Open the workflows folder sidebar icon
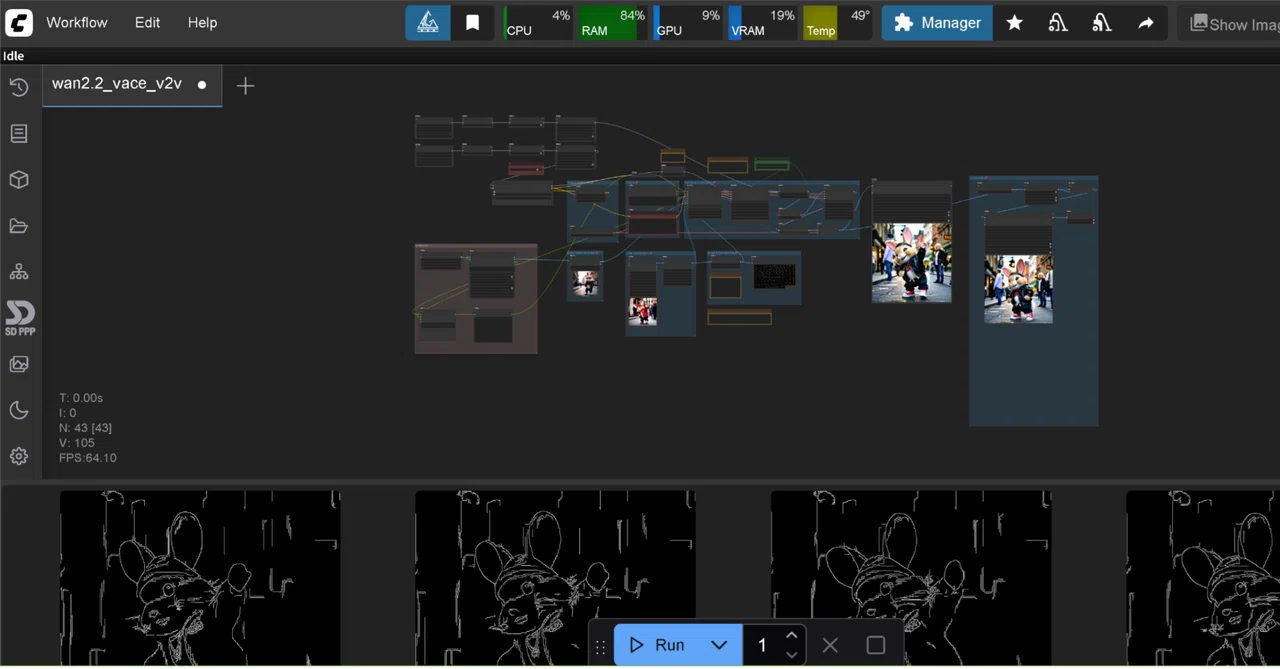 tap(19, 226)
